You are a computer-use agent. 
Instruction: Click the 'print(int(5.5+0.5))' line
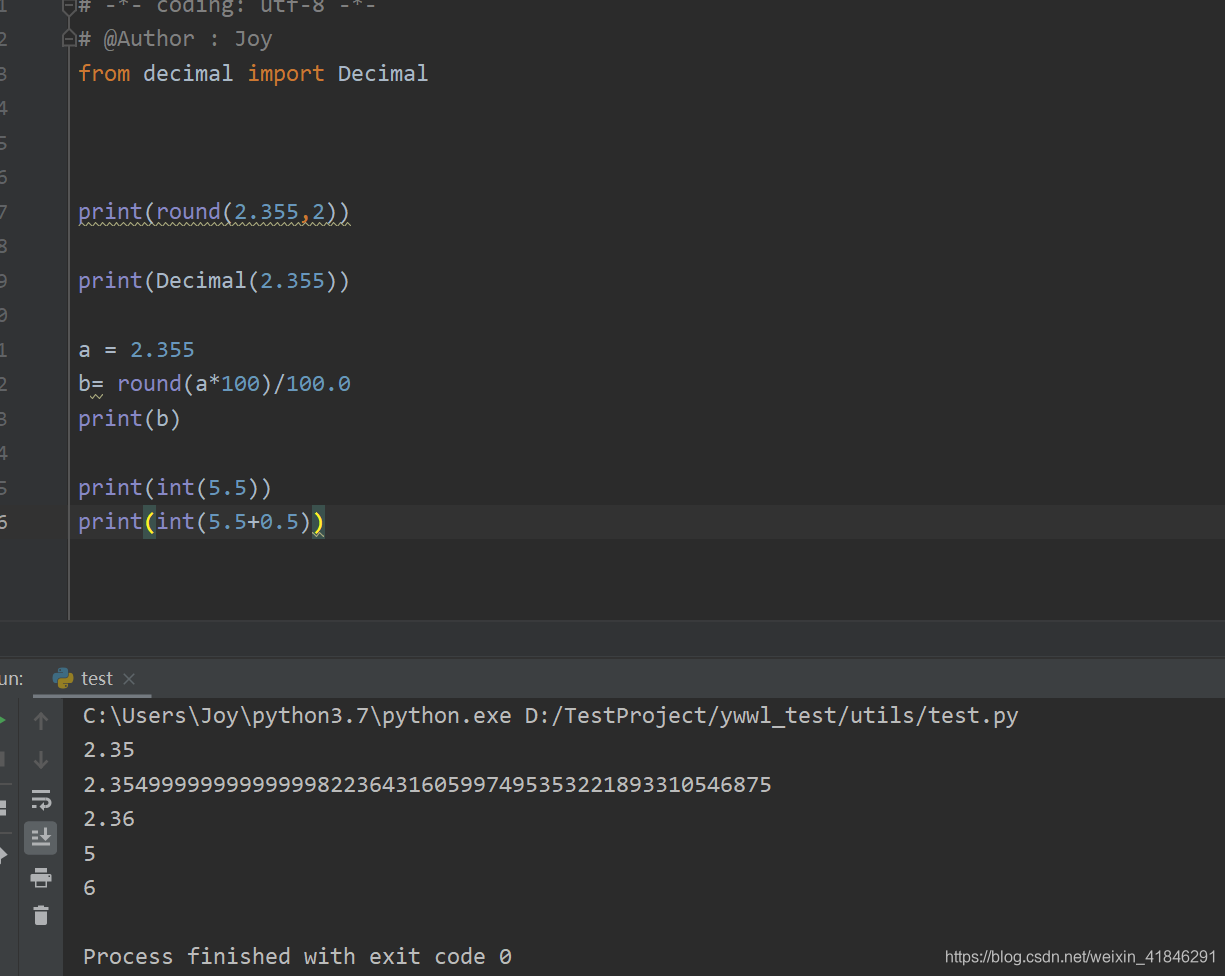pos(202,522)
